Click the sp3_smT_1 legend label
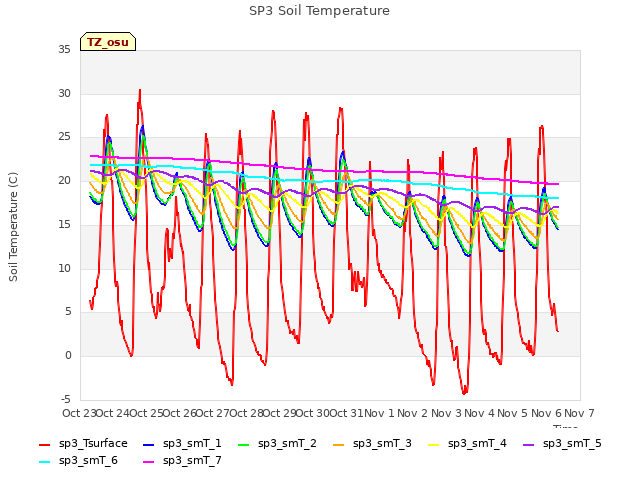 click(192, 443)
